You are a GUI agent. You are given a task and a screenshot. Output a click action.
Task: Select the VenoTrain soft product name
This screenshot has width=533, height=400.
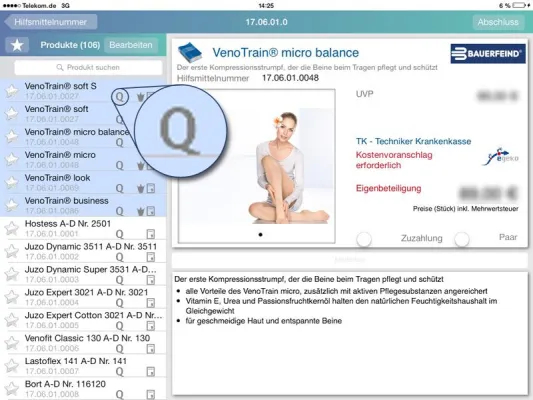click(56, 109)
